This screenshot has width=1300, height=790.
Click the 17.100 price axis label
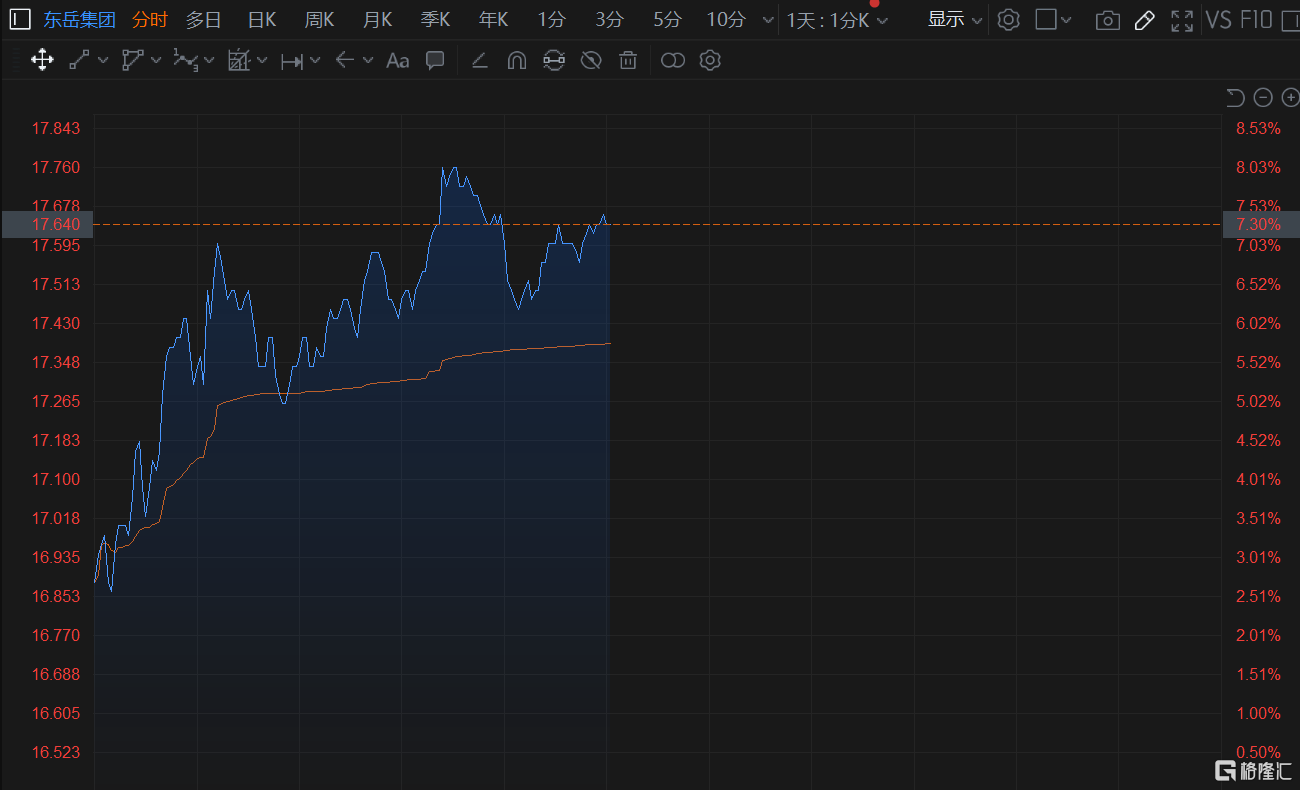[x=56, y=479]
